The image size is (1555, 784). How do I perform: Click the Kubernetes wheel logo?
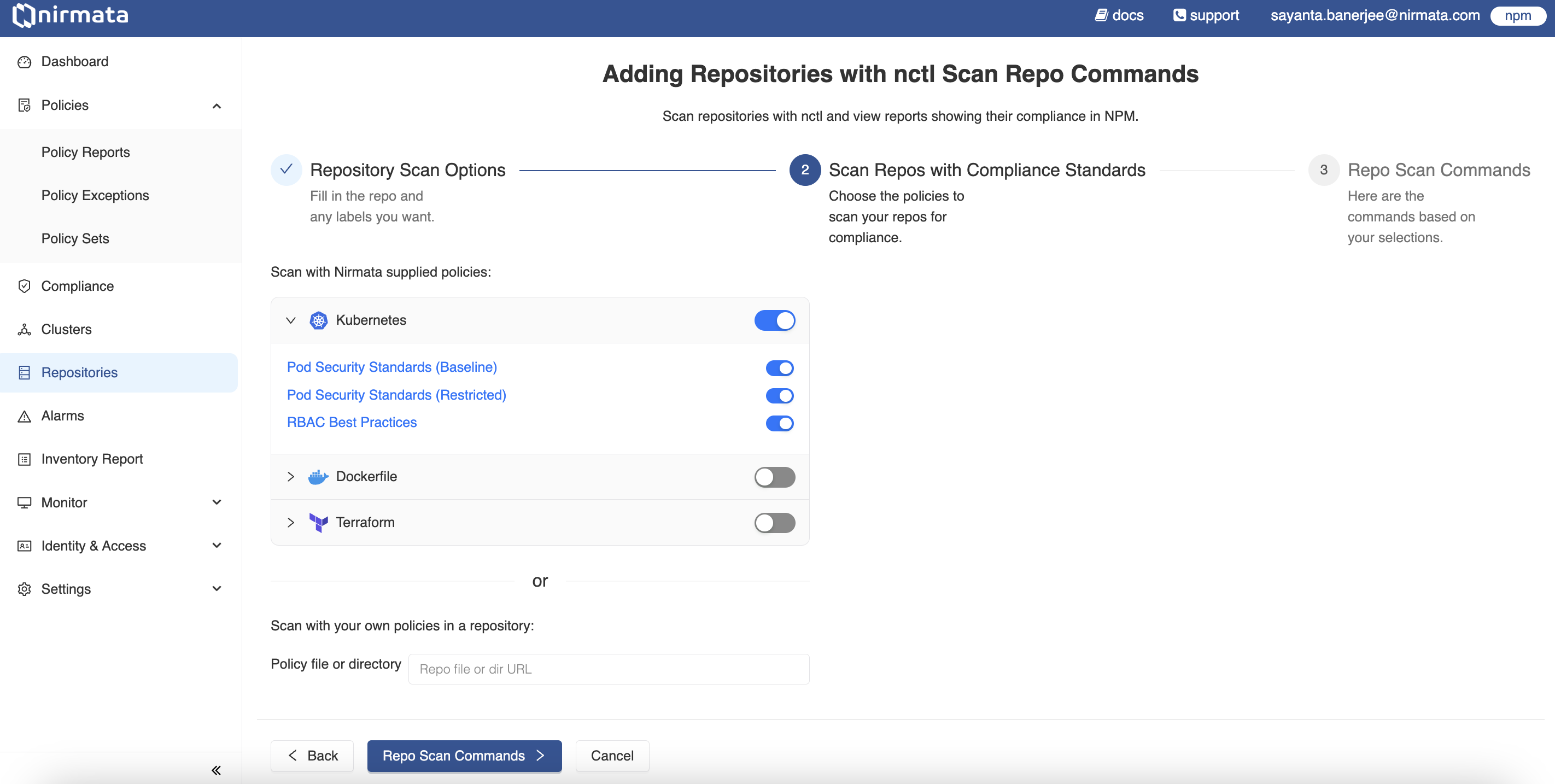[318, 320]
